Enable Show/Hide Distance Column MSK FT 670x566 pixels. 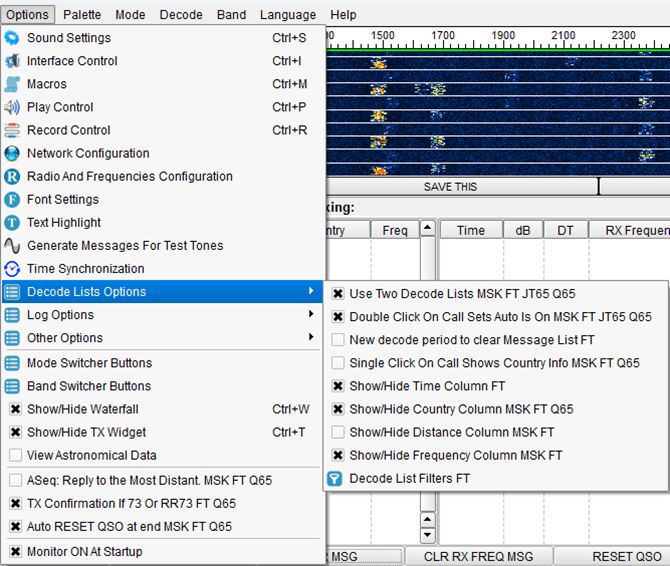[x=338, y=432]
